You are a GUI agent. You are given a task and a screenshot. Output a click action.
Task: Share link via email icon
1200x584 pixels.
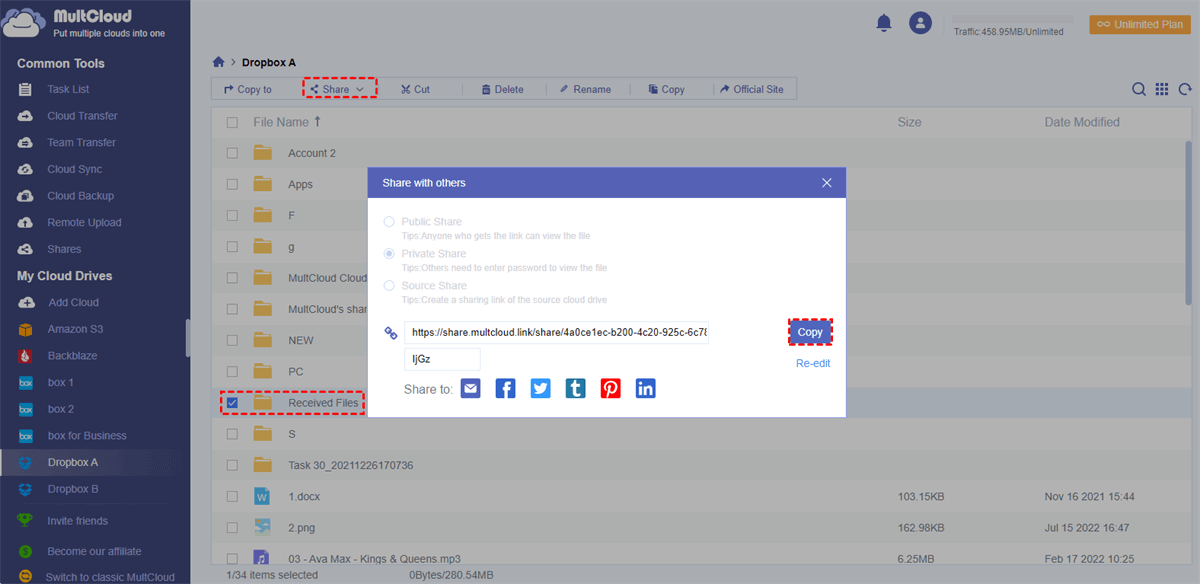(471, 388)
